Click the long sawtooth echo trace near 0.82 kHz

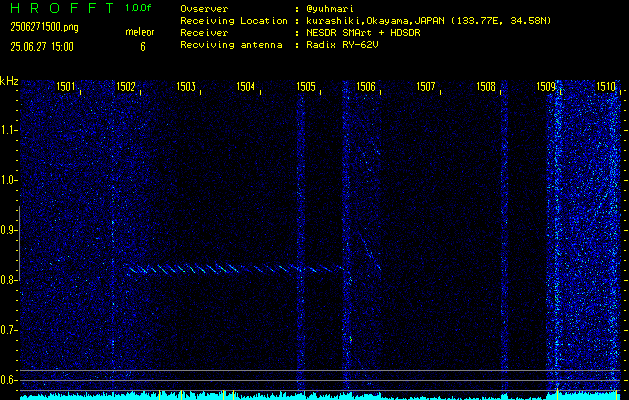click(235, 268)
